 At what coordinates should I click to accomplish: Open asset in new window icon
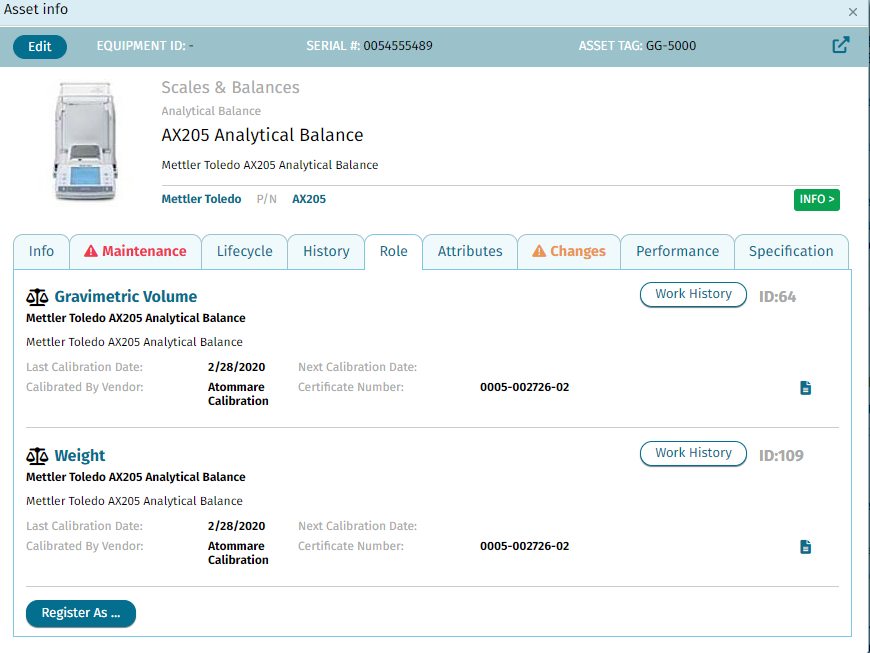pos(841,45)
